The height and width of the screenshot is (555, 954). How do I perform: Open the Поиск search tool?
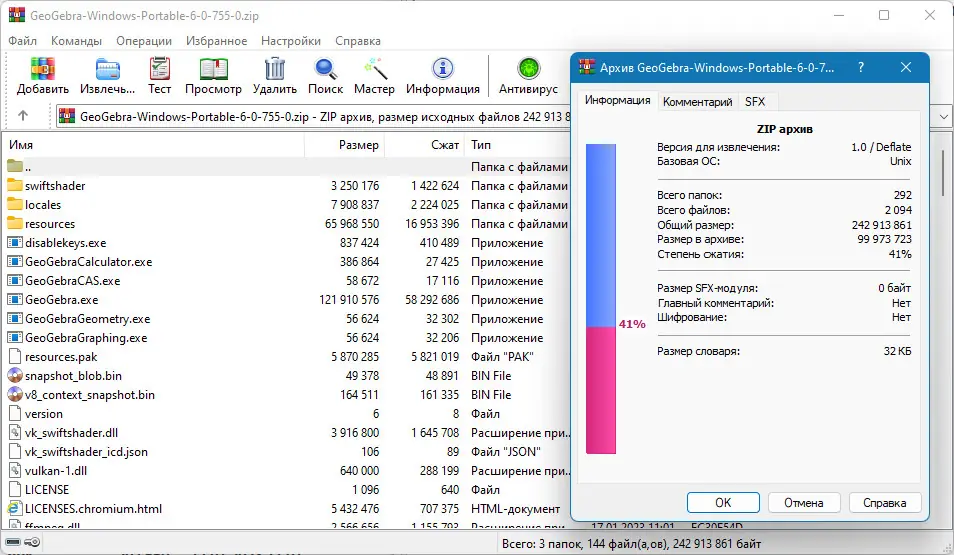326,69
